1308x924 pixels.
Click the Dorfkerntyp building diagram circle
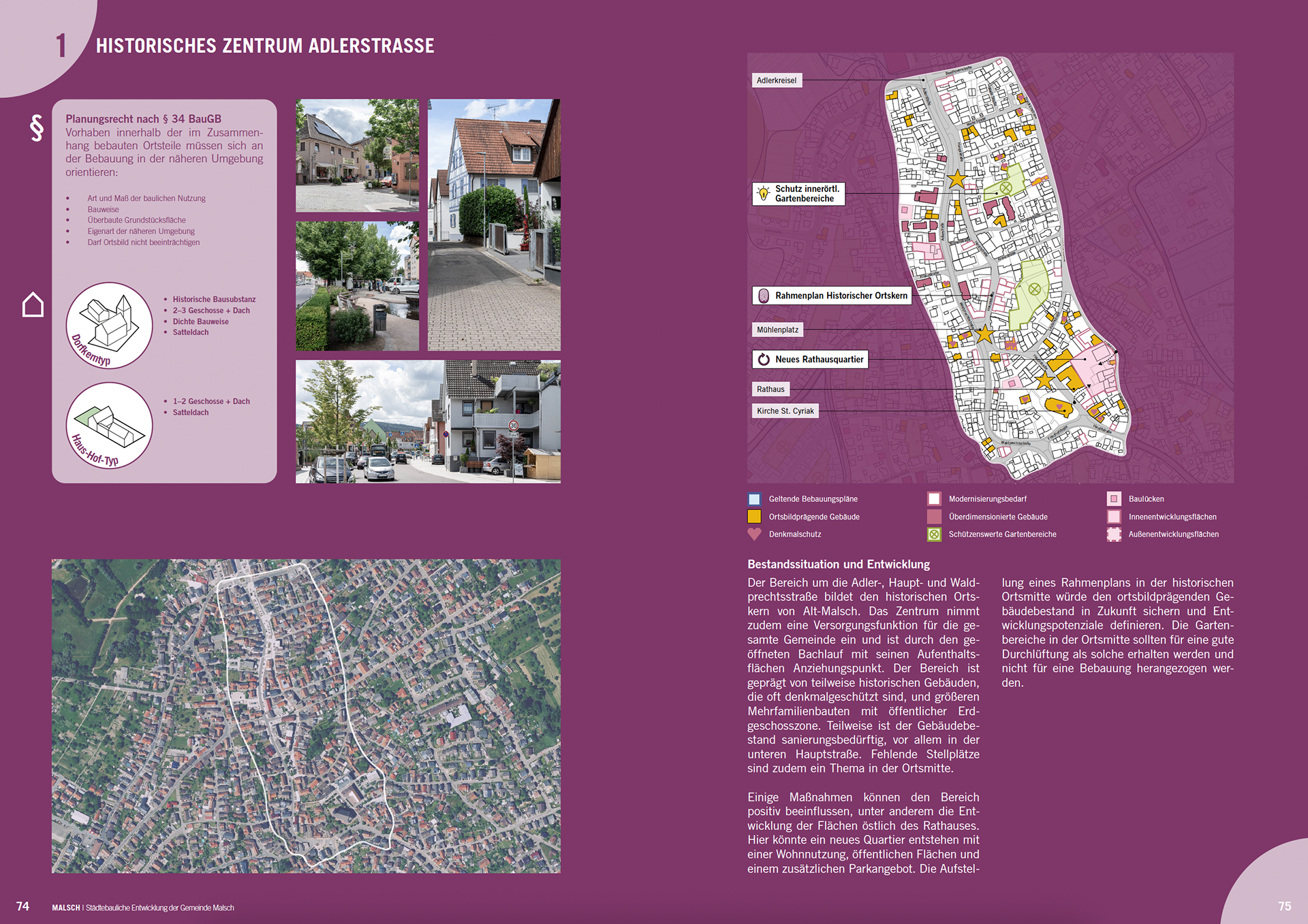(x=109, y=325)
